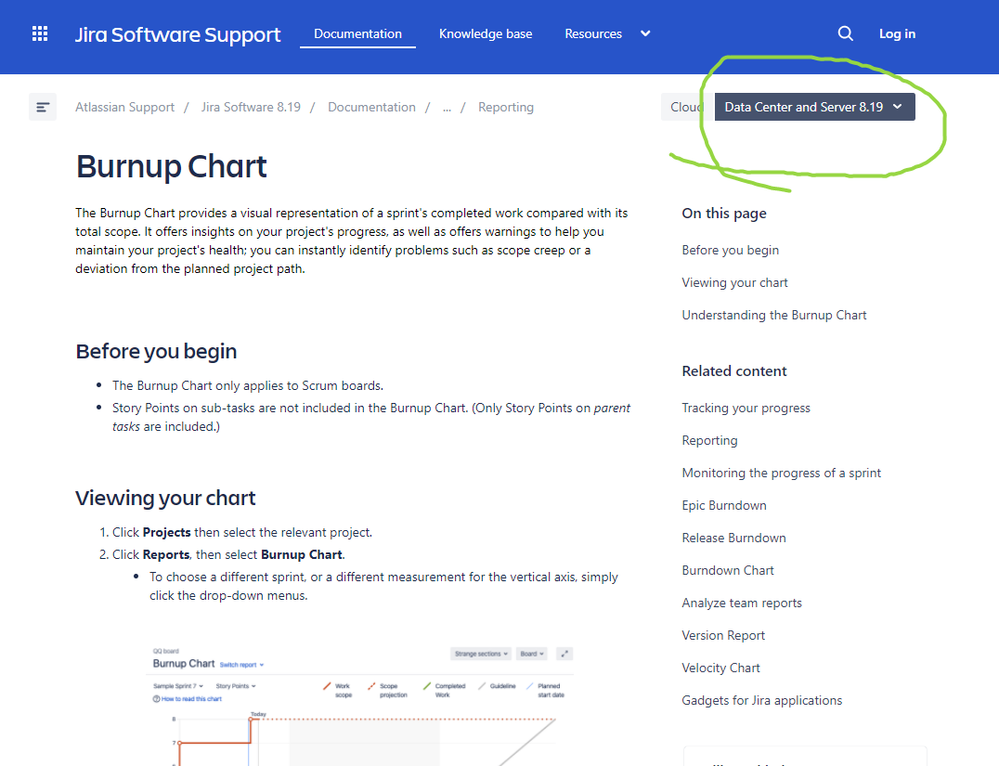Open Epic Burndown related page
Screen dimensions: 999x766
[724, 505]
